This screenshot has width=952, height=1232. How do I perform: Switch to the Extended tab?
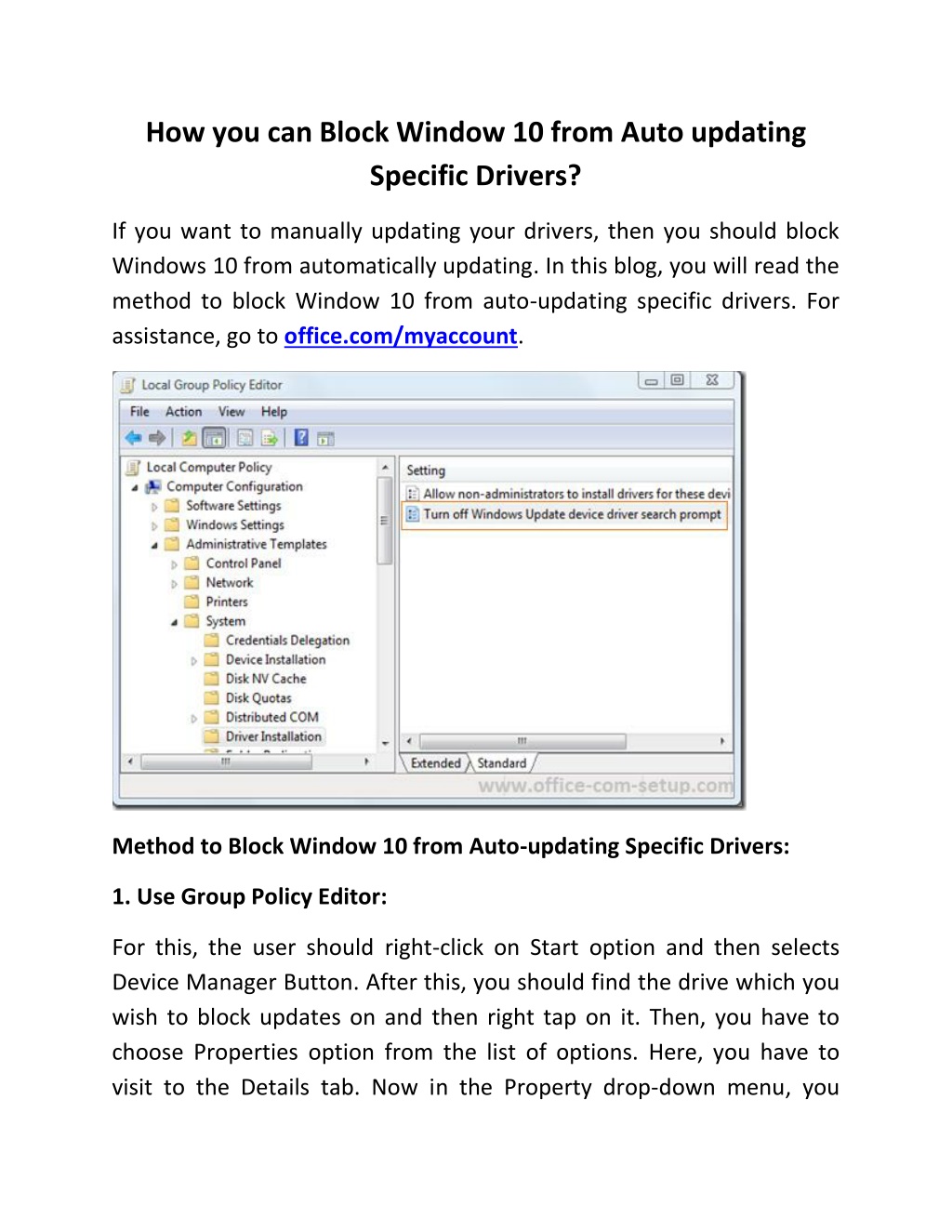(x=435, y=763)
